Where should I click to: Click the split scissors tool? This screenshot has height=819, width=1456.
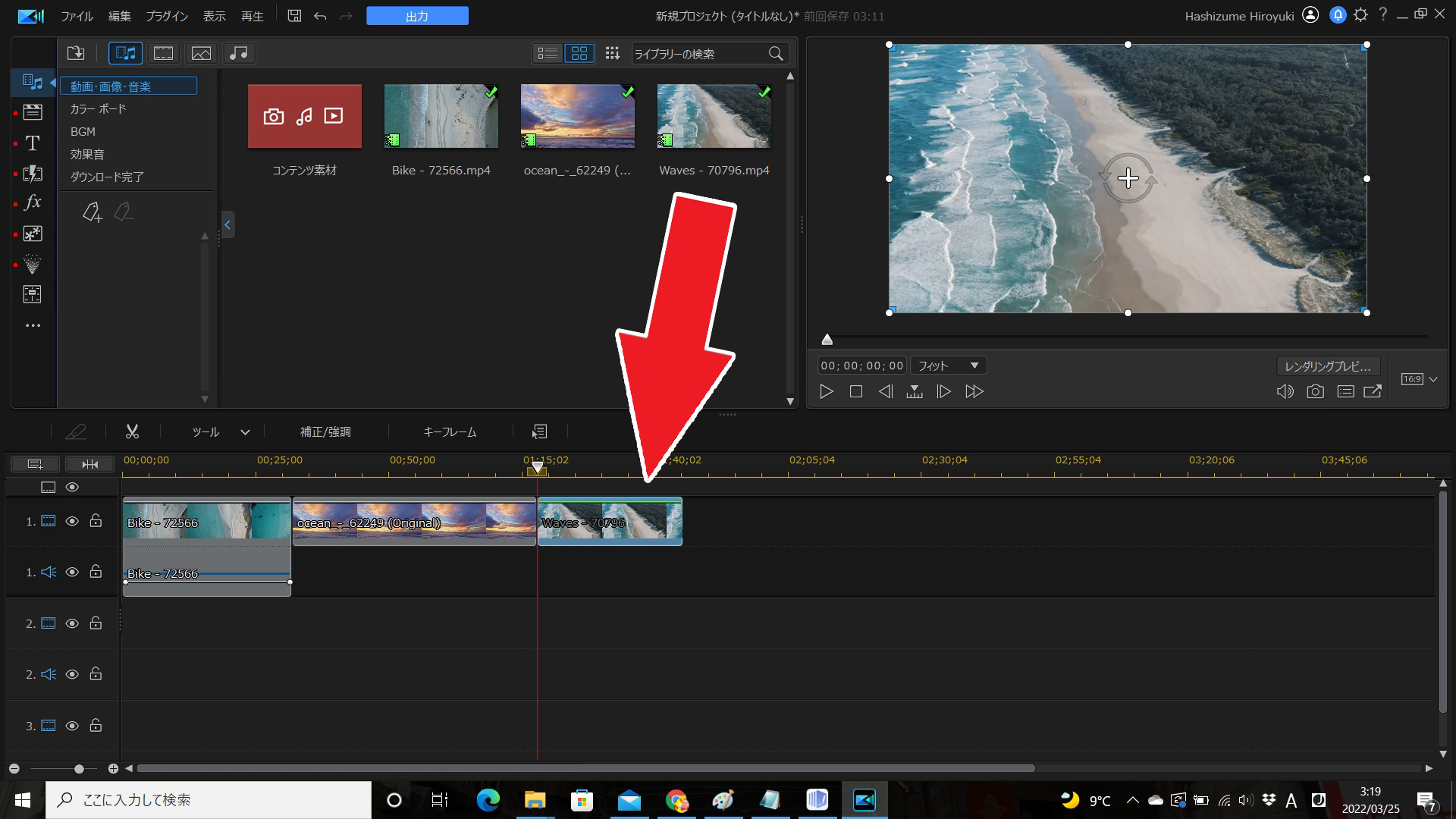[132, 431]
